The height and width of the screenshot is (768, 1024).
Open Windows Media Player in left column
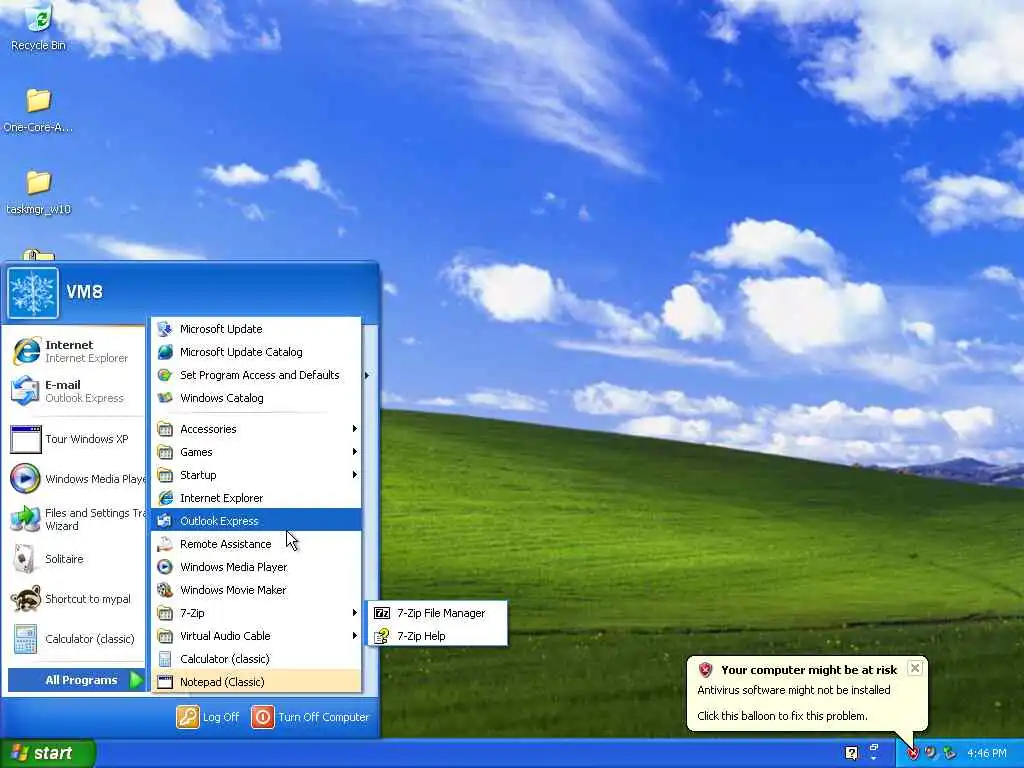pyautogui.click(x=74, y=479)
